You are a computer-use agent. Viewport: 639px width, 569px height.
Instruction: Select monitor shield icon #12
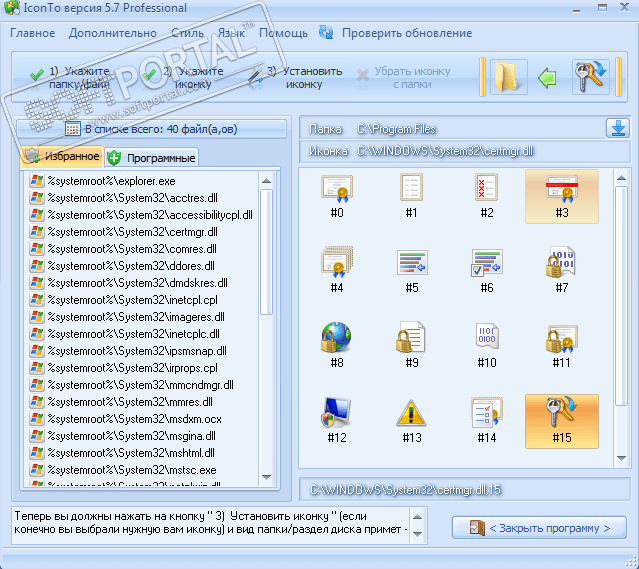coord(337,421)
